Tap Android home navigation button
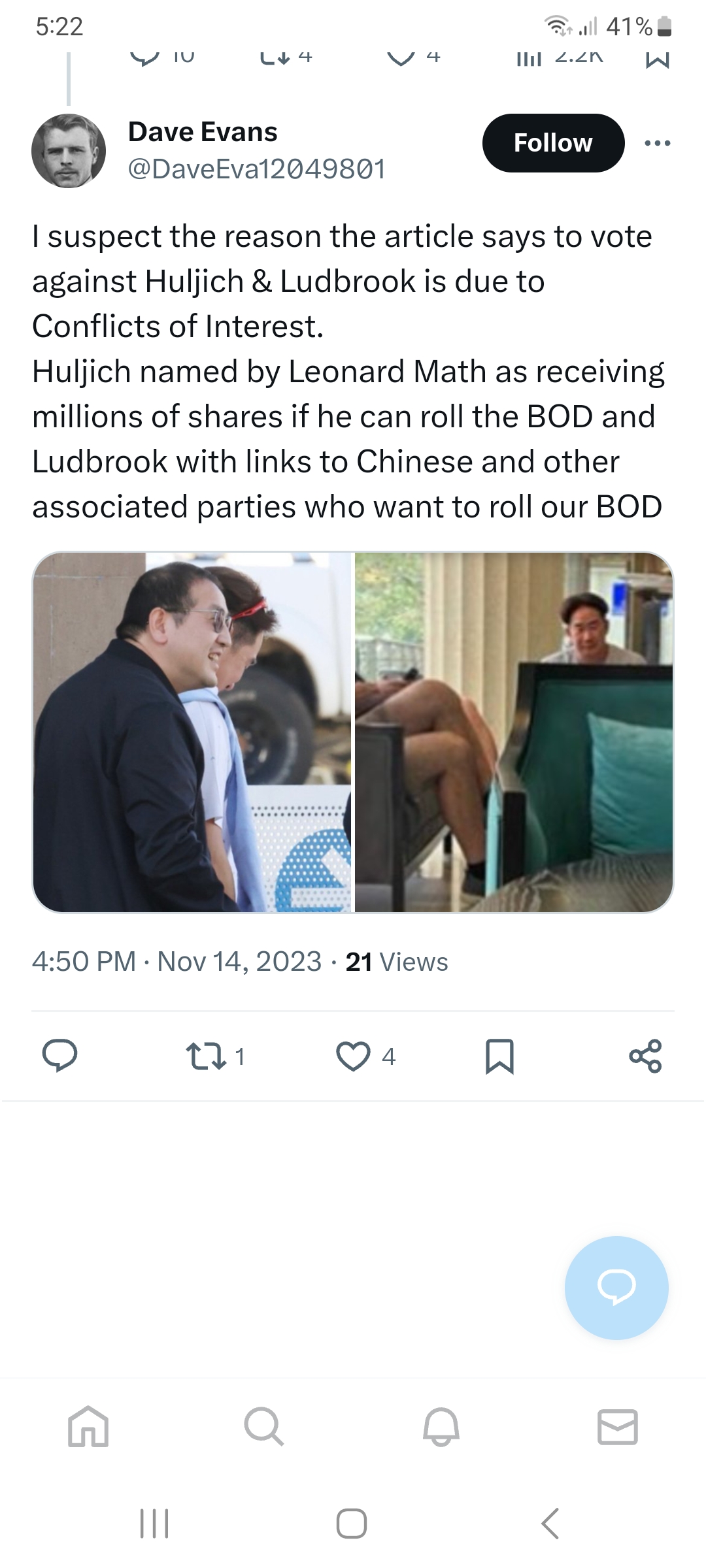 pos(352,1524)
